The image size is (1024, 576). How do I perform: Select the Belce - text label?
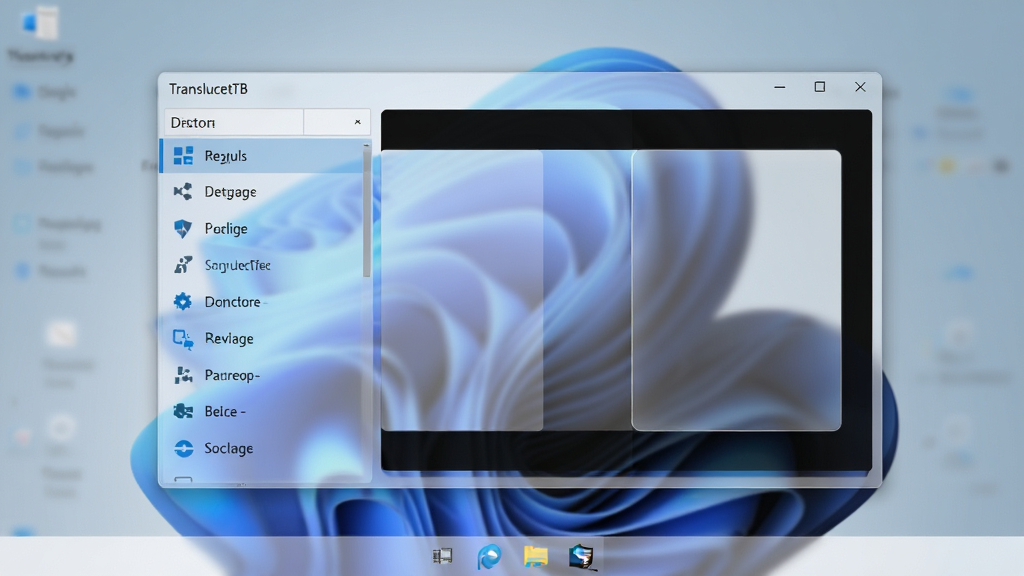(225, 411)
